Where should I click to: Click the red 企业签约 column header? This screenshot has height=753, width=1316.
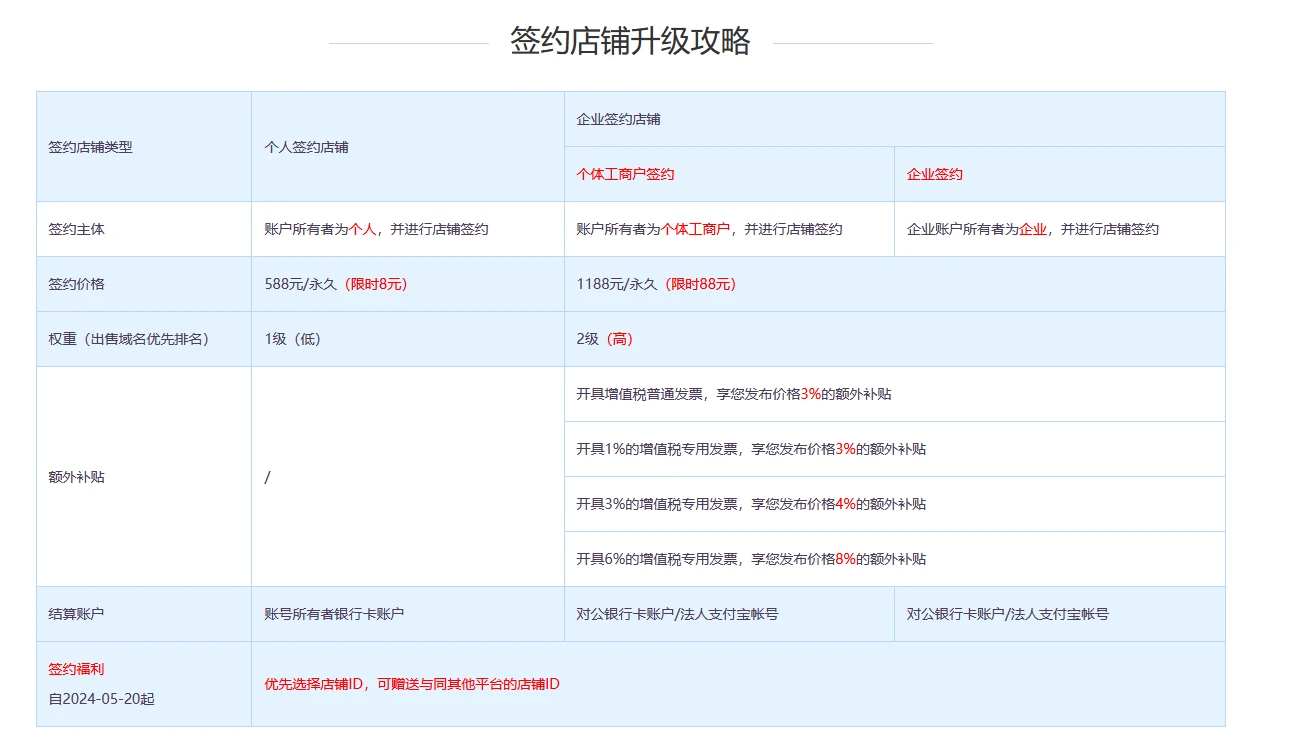pos(934,174)
